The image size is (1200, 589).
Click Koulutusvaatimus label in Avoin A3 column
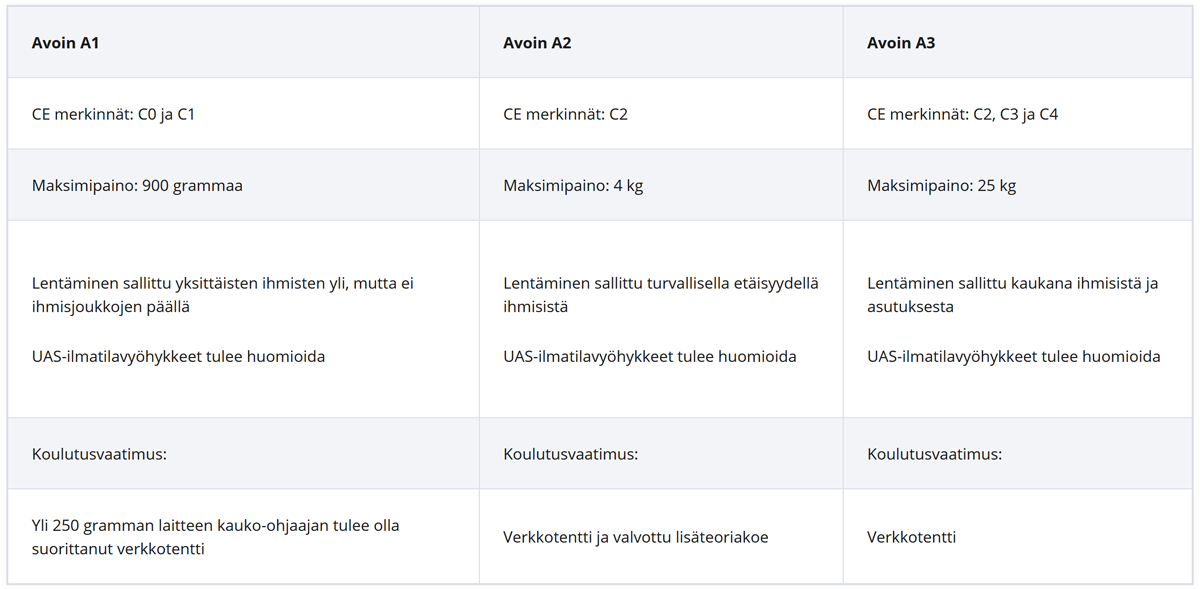tap(934, 454)
